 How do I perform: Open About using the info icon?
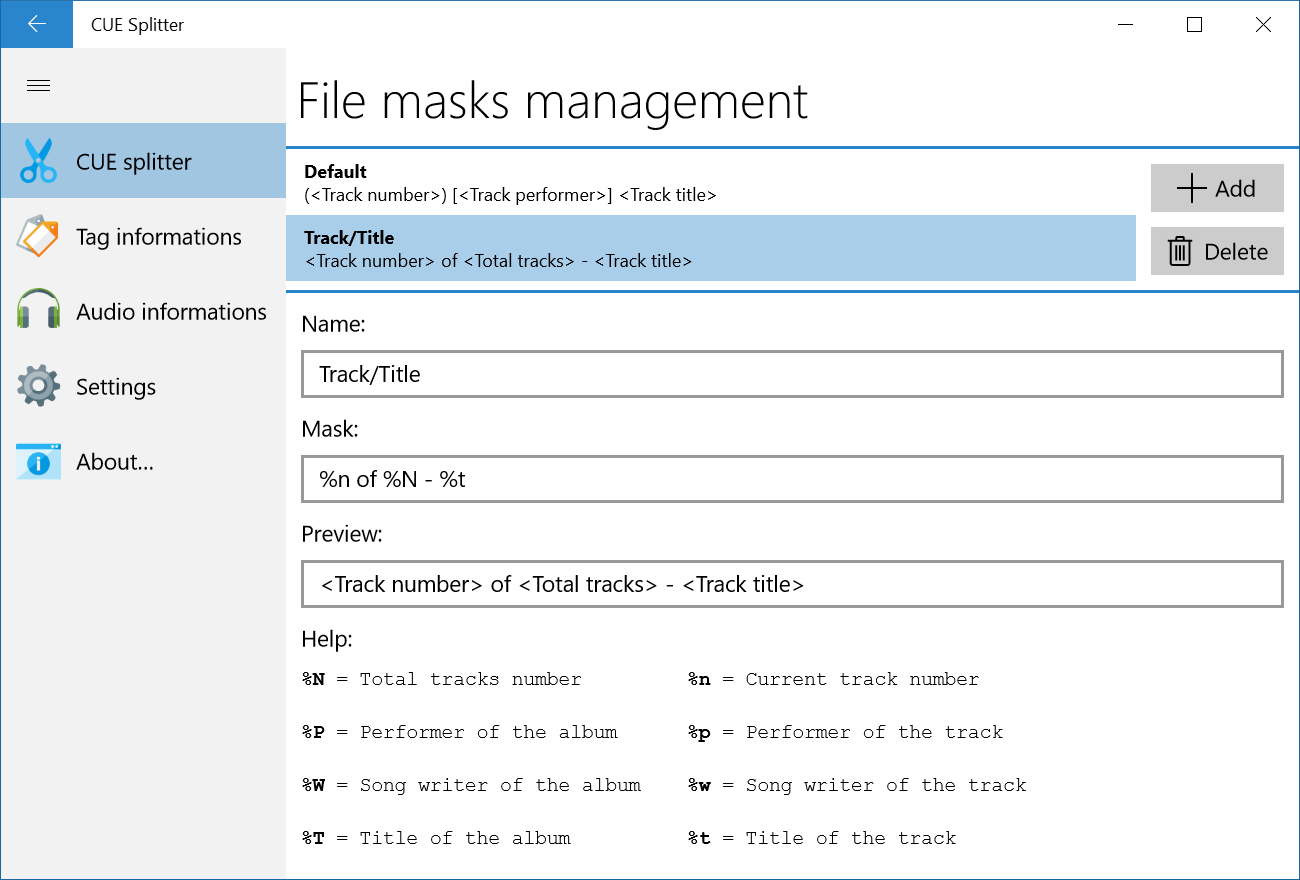tap(38, 461)
